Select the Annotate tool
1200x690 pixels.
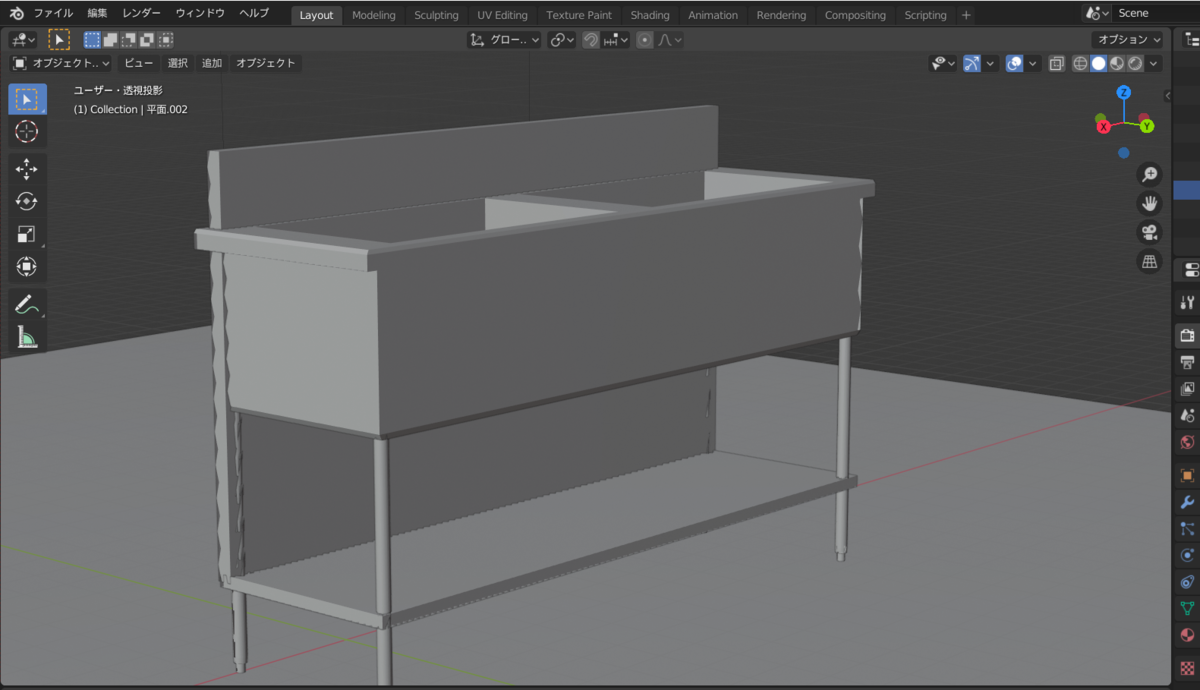pos(27,304)
